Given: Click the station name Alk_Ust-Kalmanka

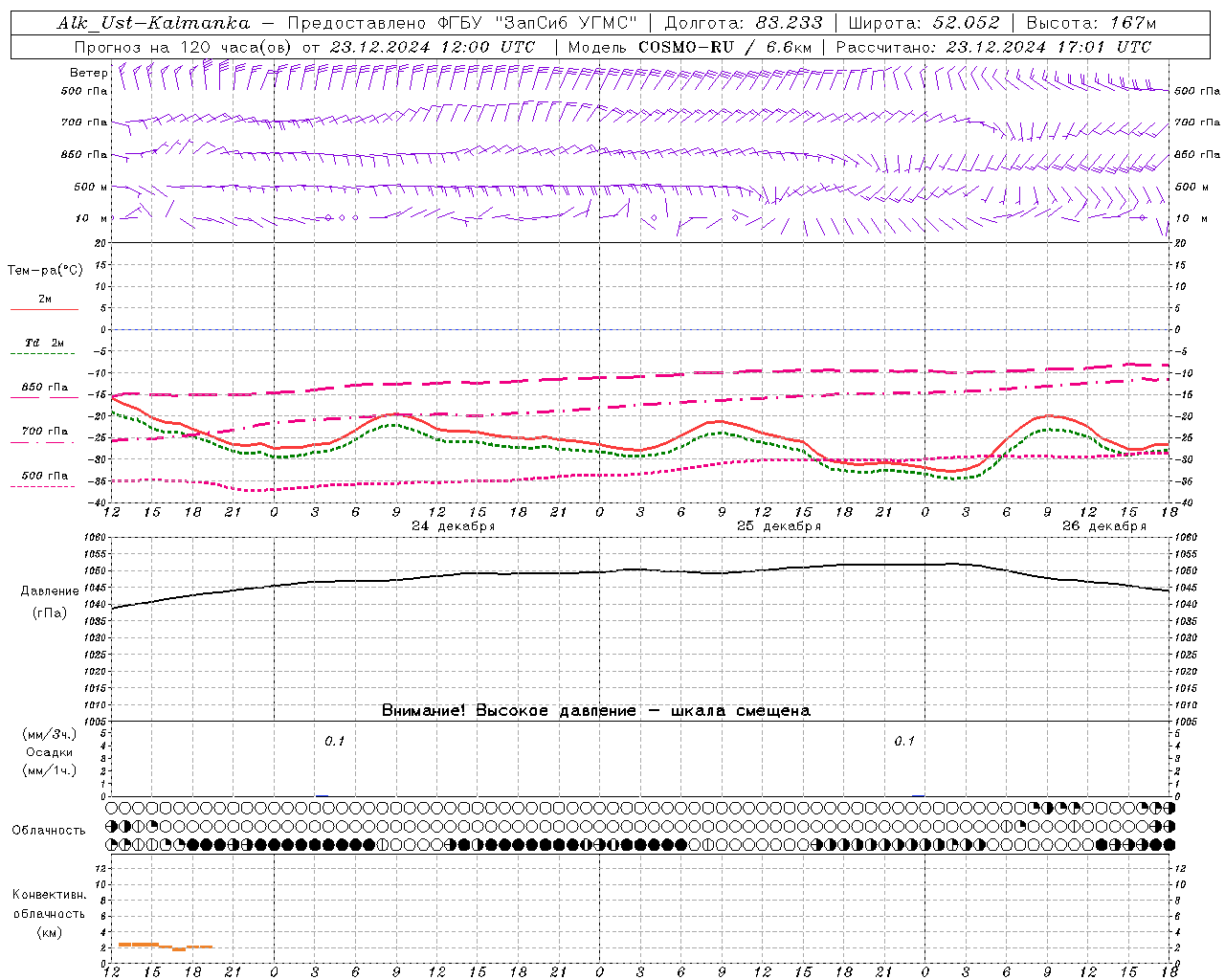Looking at the screenshot, I should 153,24.
